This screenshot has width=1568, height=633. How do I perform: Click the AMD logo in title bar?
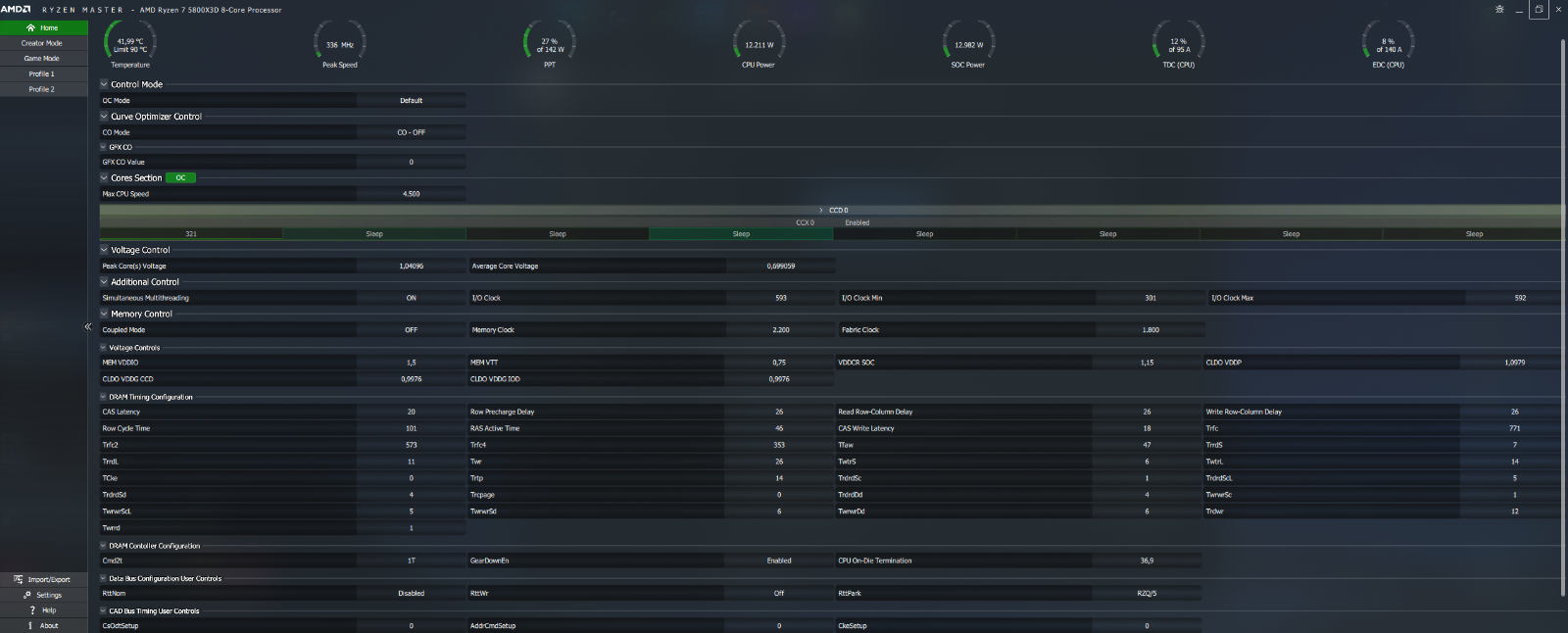(16, 9)
